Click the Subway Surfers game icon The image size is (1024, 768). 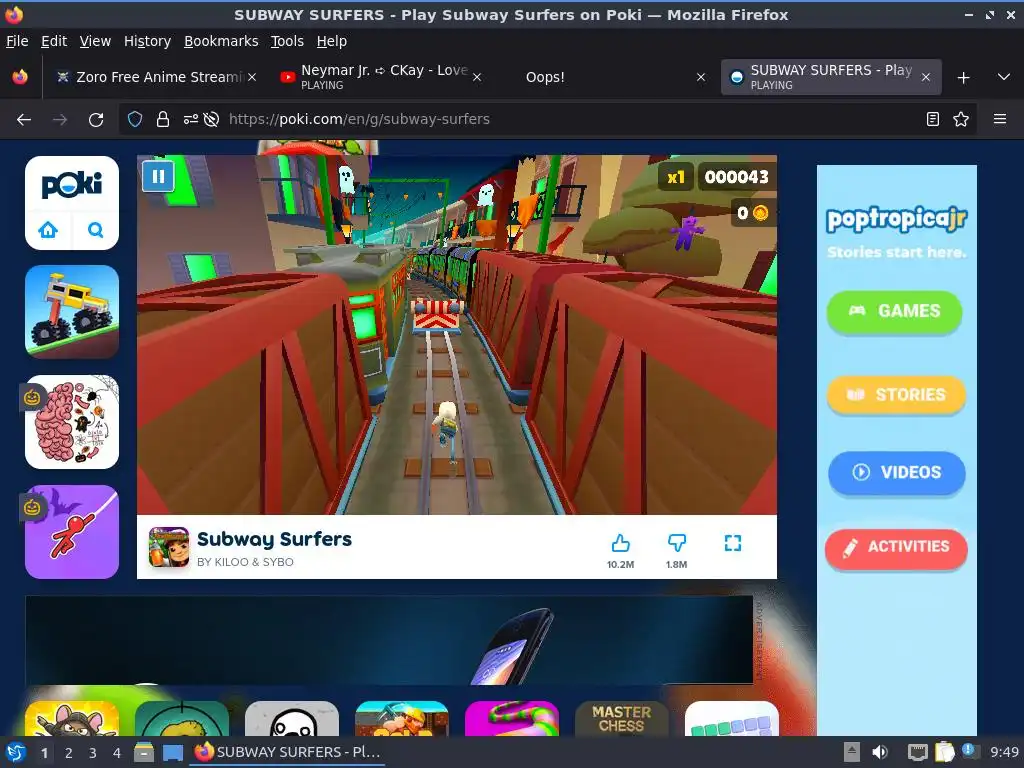coord(168,547)
